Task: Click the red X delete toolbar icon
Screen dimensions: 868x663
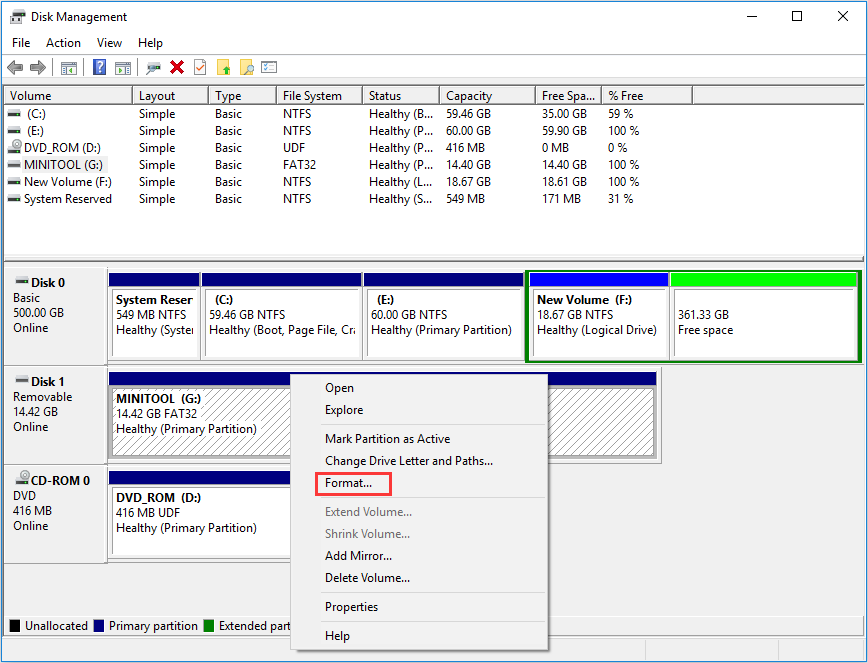Action: coord(177,67)
